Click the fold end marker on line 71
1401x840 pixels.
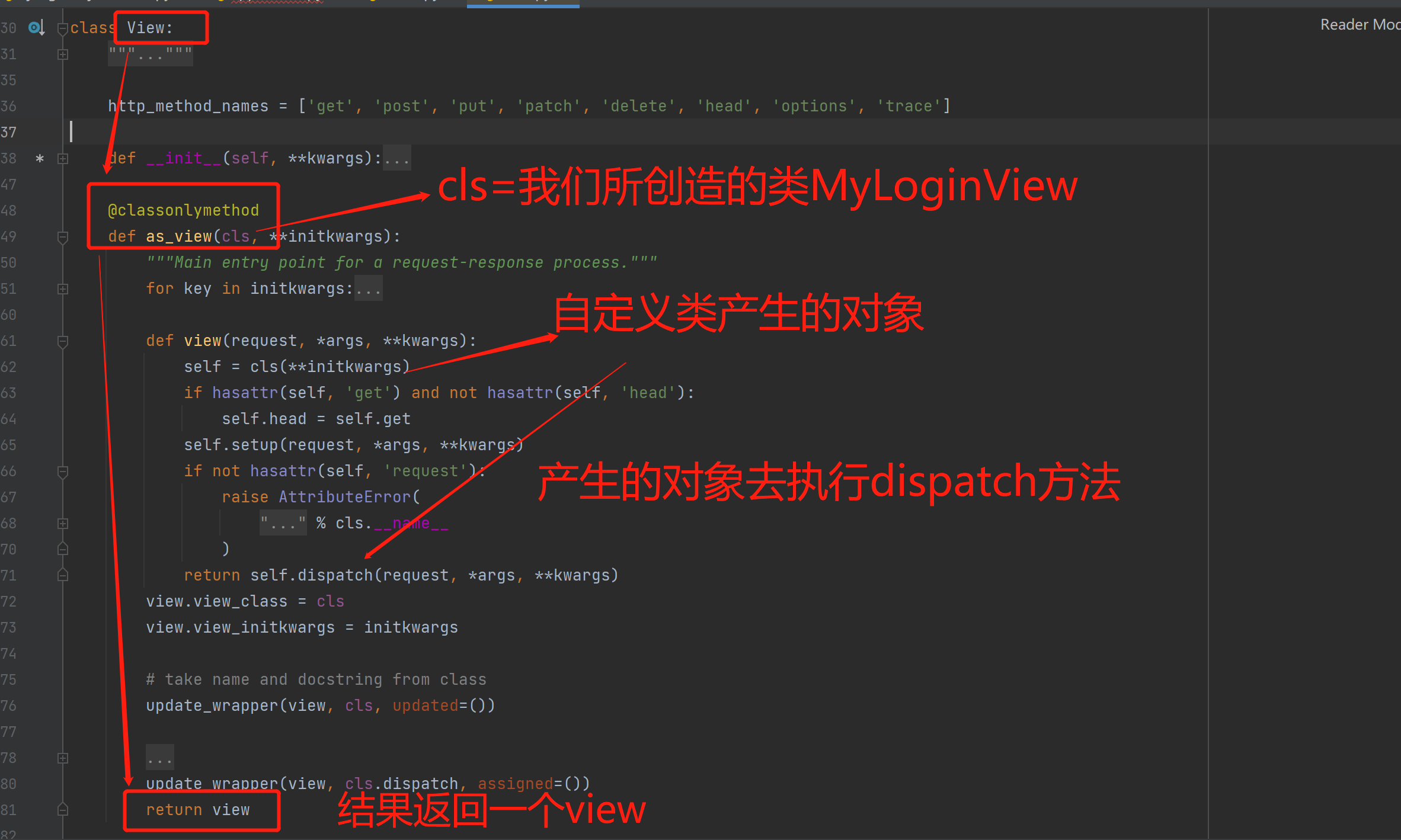coord(63,575)
